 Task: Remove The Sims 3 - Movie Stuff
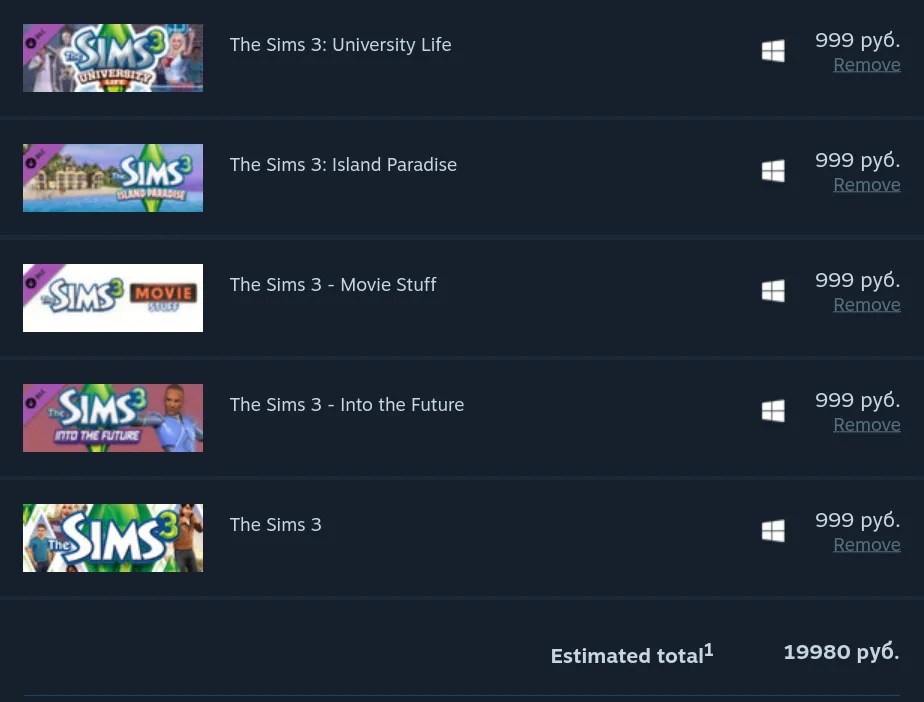pyautogui.click(x=866, y=305)
